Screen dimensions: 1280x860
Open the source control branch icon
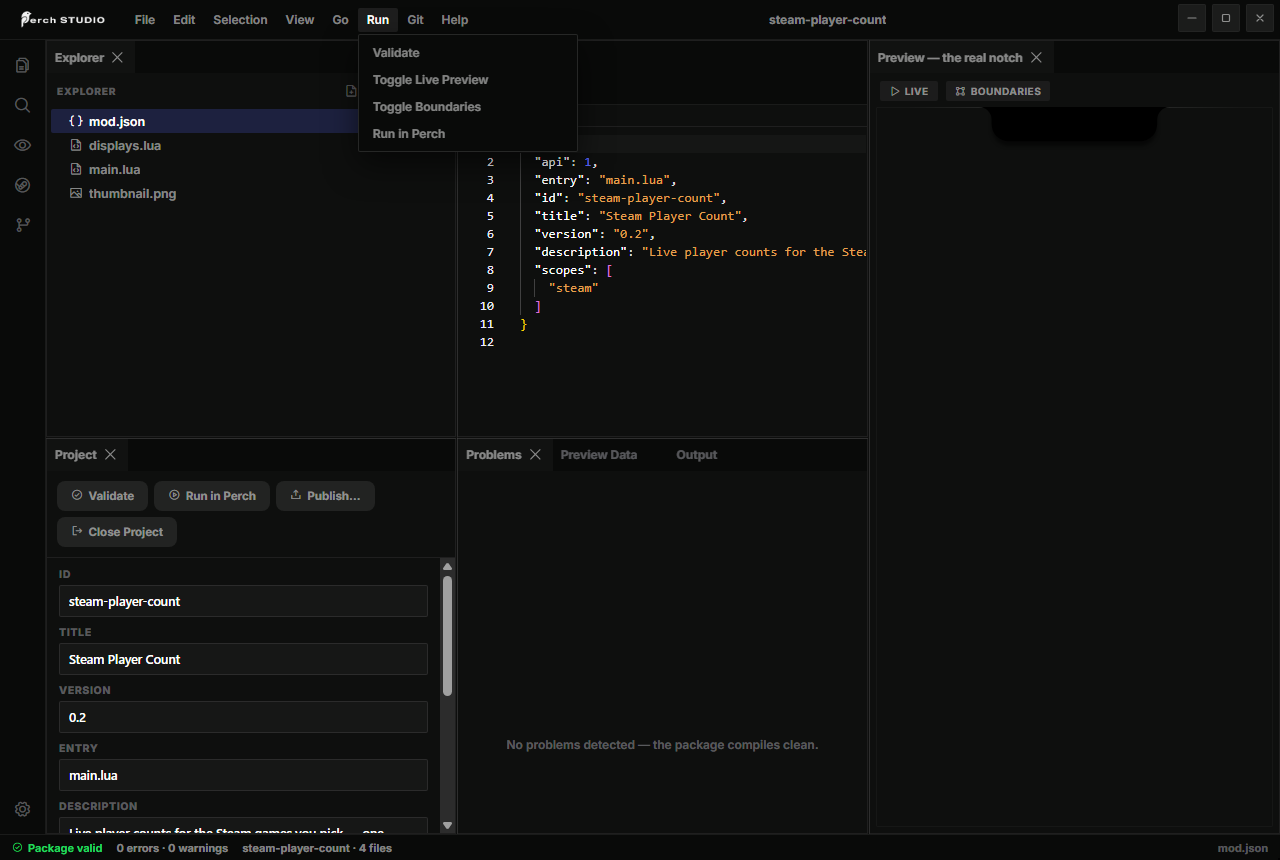coord(22,225)
